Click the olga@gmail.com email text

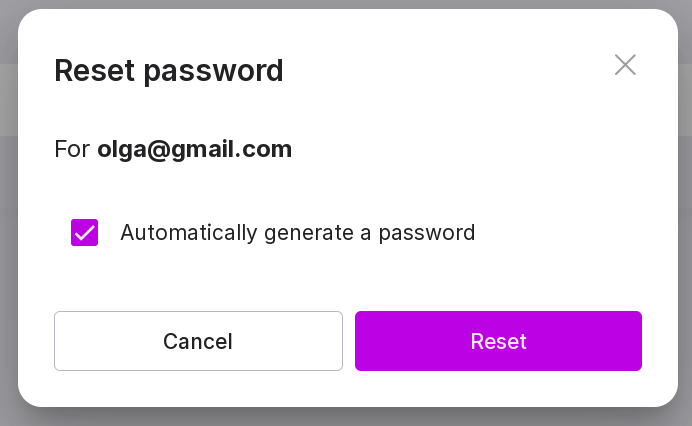[x=194, y=150]
